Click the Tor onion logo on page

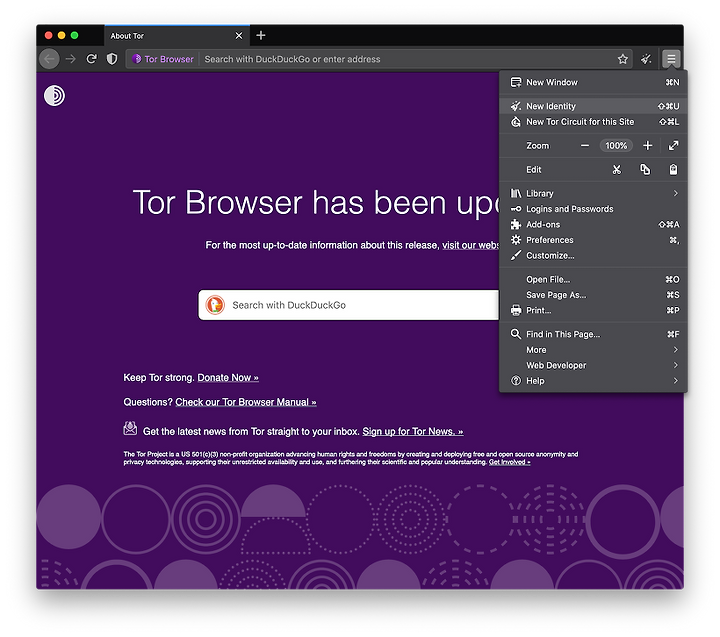[54, 96]
